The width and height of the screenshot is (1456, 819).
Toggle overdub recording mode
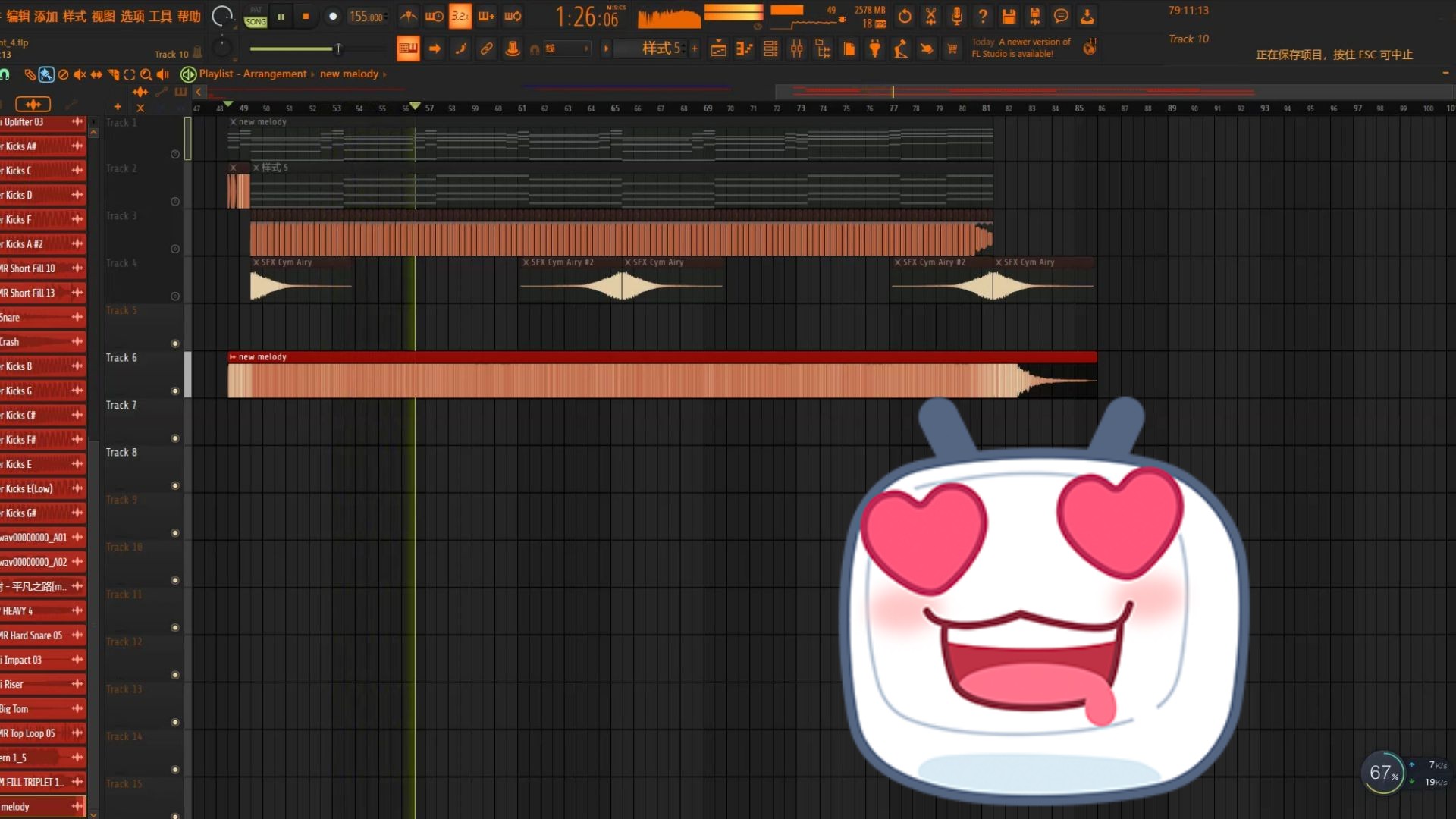click(486, 16)
